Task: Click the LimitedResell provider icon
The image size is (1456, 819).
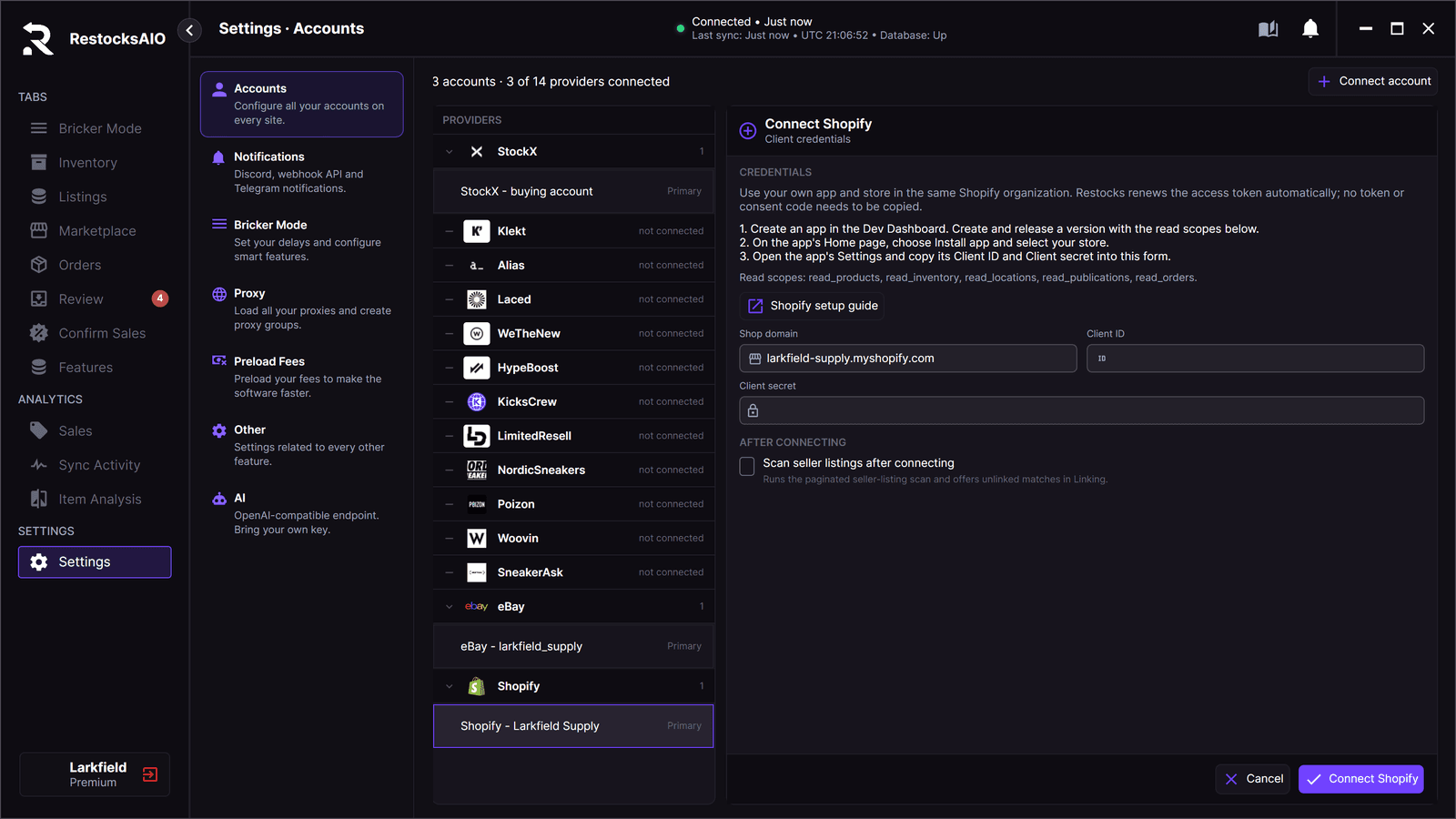Action: (x=477, y=436)
